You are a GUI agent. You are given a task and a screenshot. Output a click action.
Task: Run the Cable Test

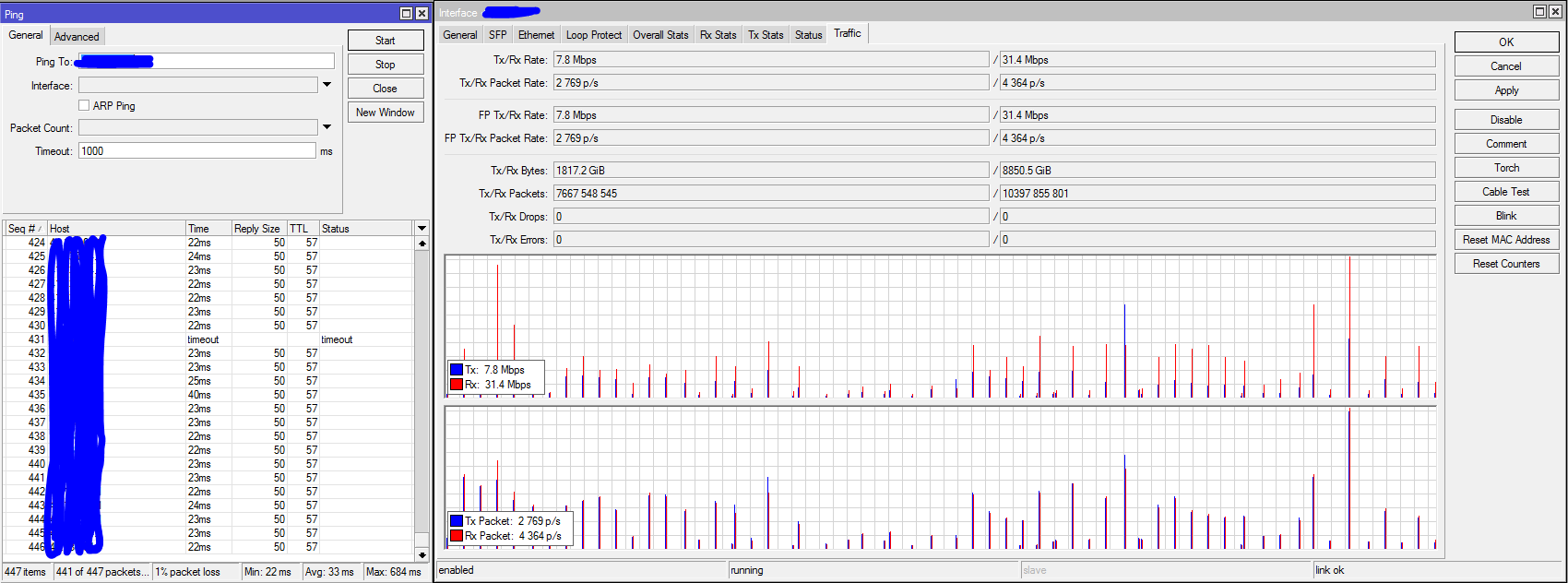coord(1506,192)
